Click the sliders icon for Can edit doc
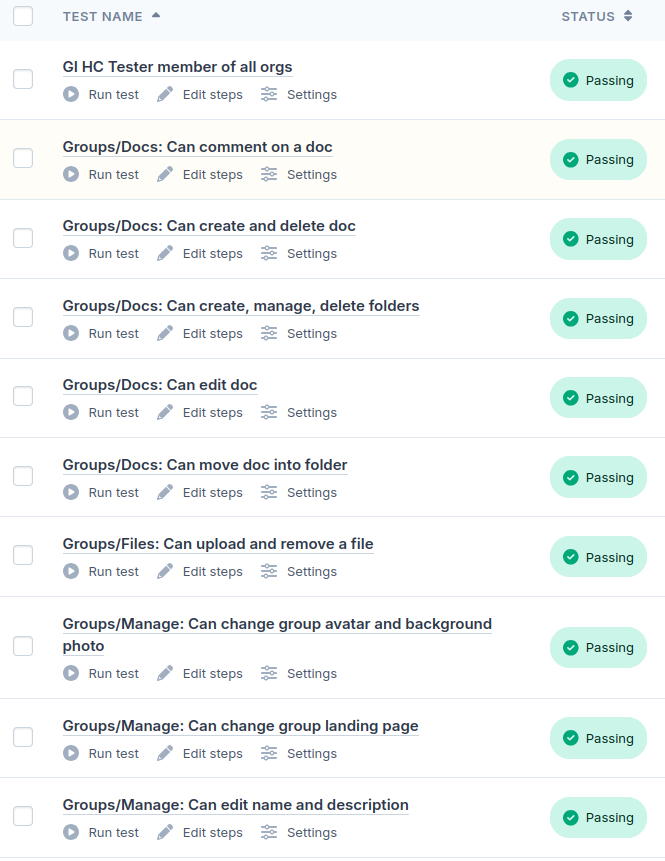Screen dimensions: 665x861 pyautogui.click(x=269, y=412)
